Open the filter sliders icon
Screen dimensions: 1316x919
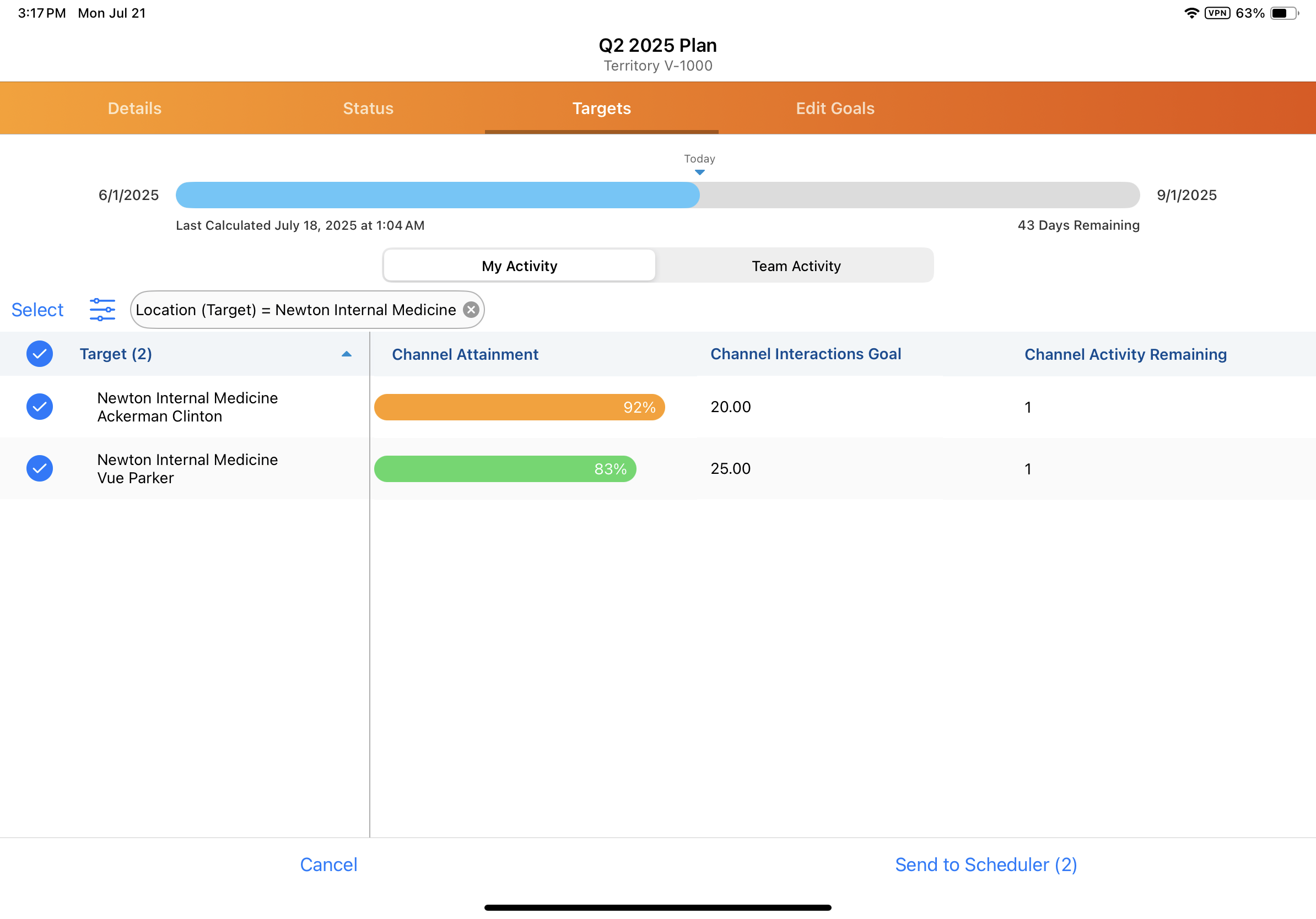point(102,310)
